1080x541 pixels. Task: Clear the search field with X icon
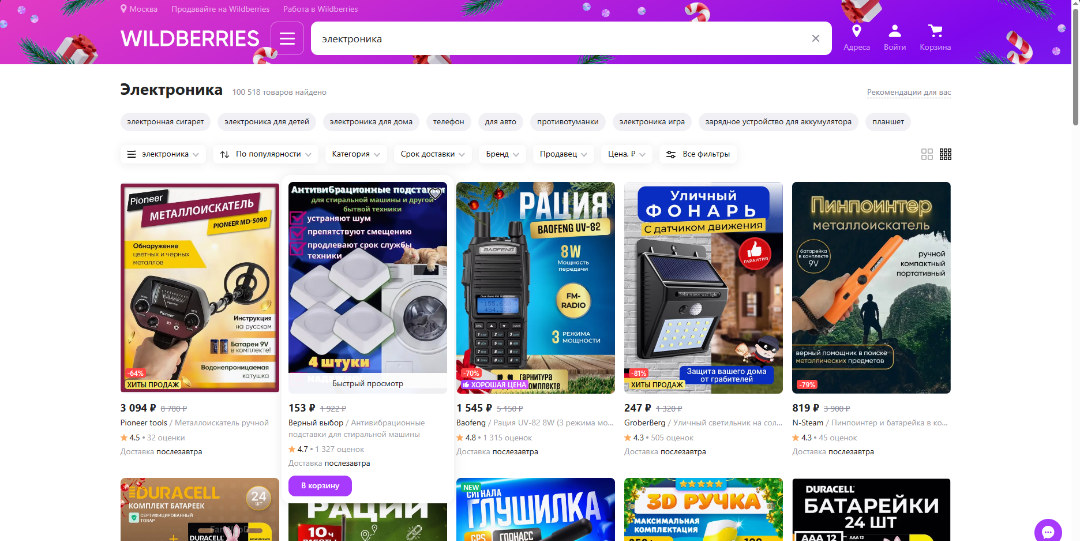pyautogui.click(x=815, y=39)
